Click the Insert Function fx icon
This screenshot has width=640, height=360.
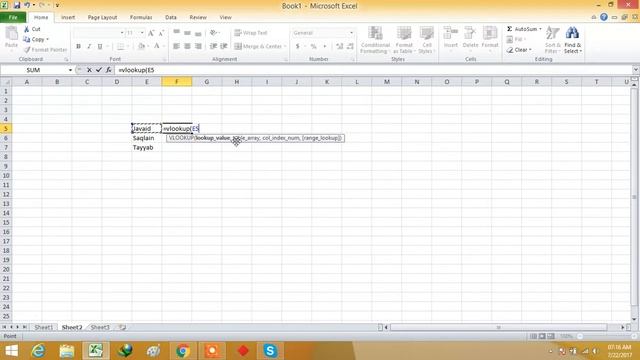pos(109,70)
